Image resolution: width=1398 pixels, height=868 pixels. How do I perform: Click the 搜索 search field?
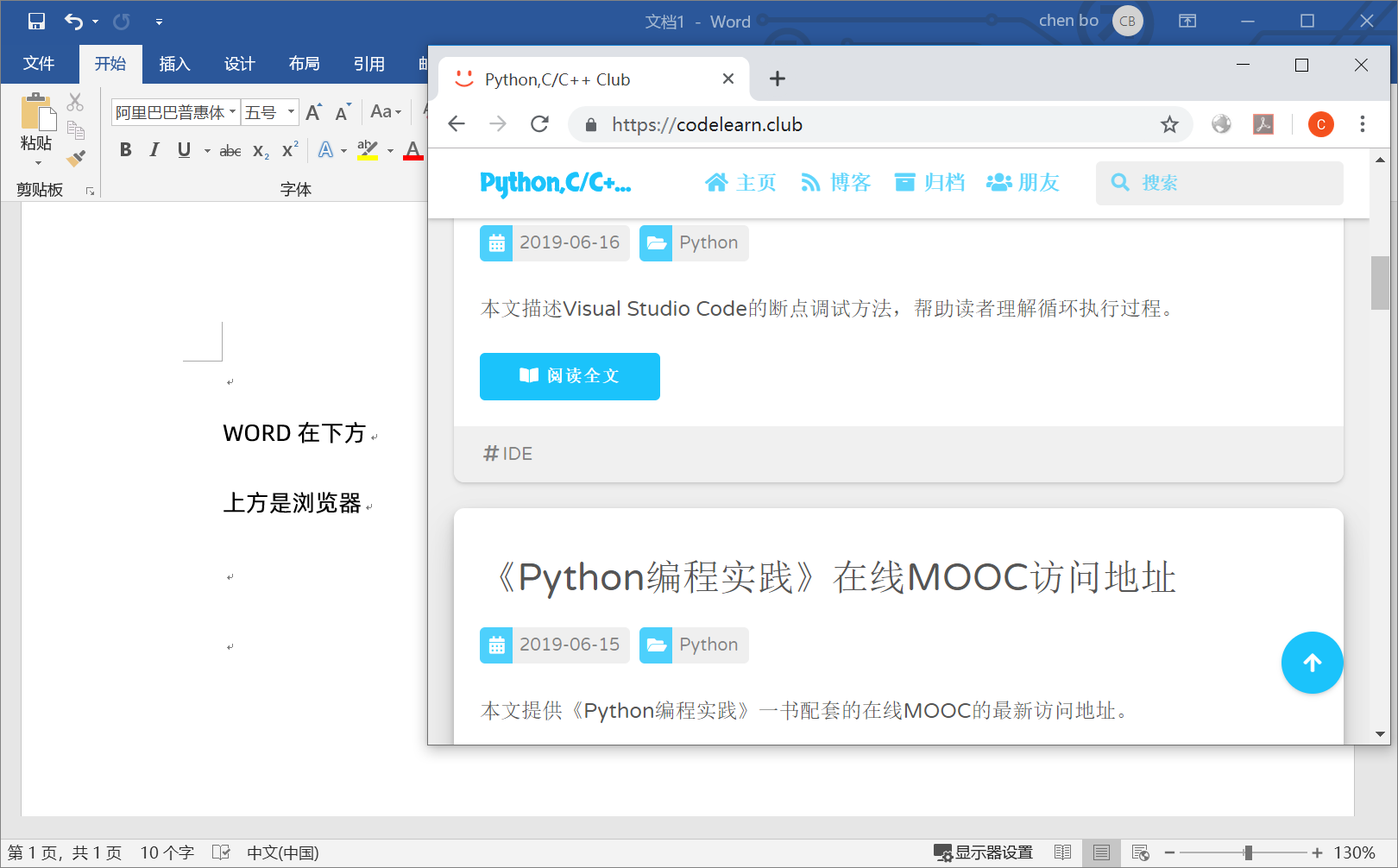tap(1219, 183)
